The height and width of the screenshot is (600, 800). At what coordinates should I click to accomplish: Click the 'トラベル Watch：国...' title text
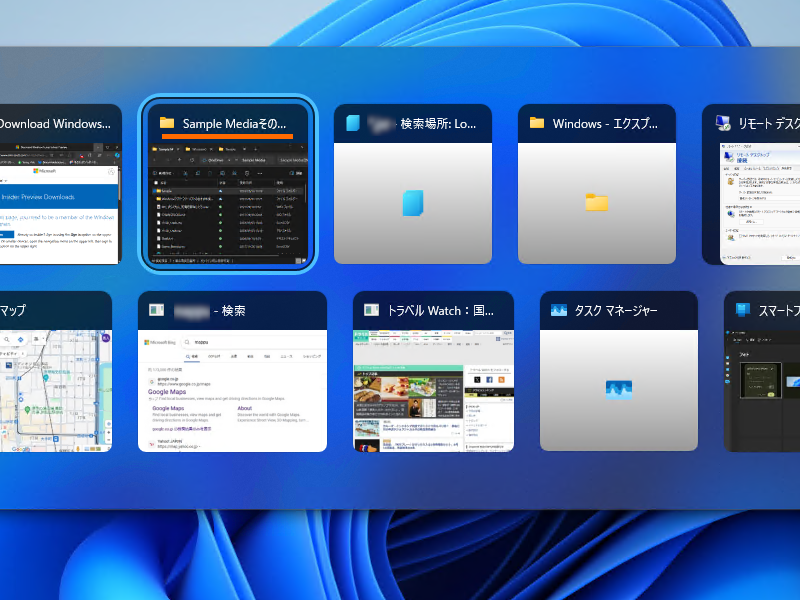(x=440, y=310)
